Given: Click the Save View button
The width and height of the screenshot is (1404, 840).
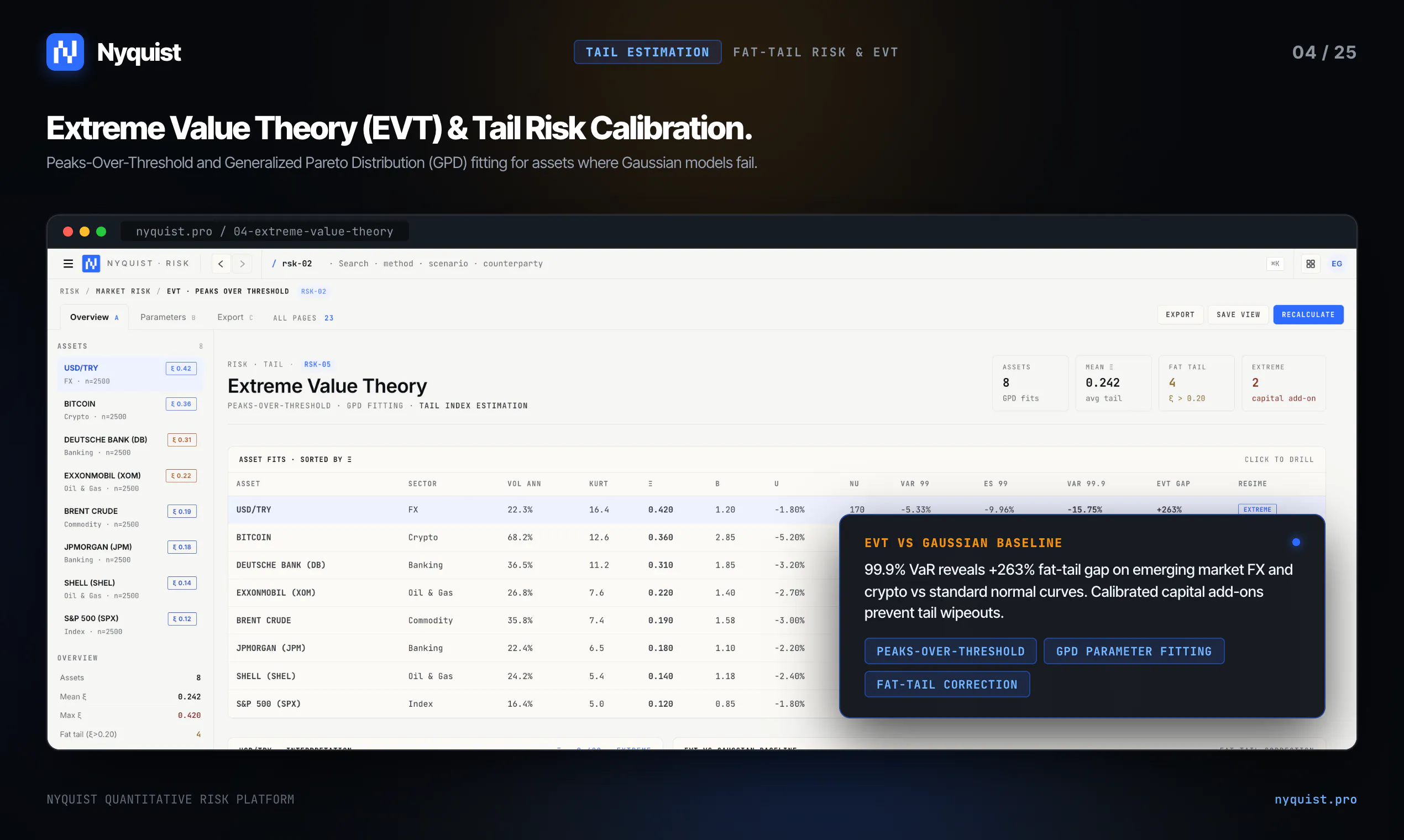Looking at the screenshot, I should pyautogui.click(x=1238, y=314).
